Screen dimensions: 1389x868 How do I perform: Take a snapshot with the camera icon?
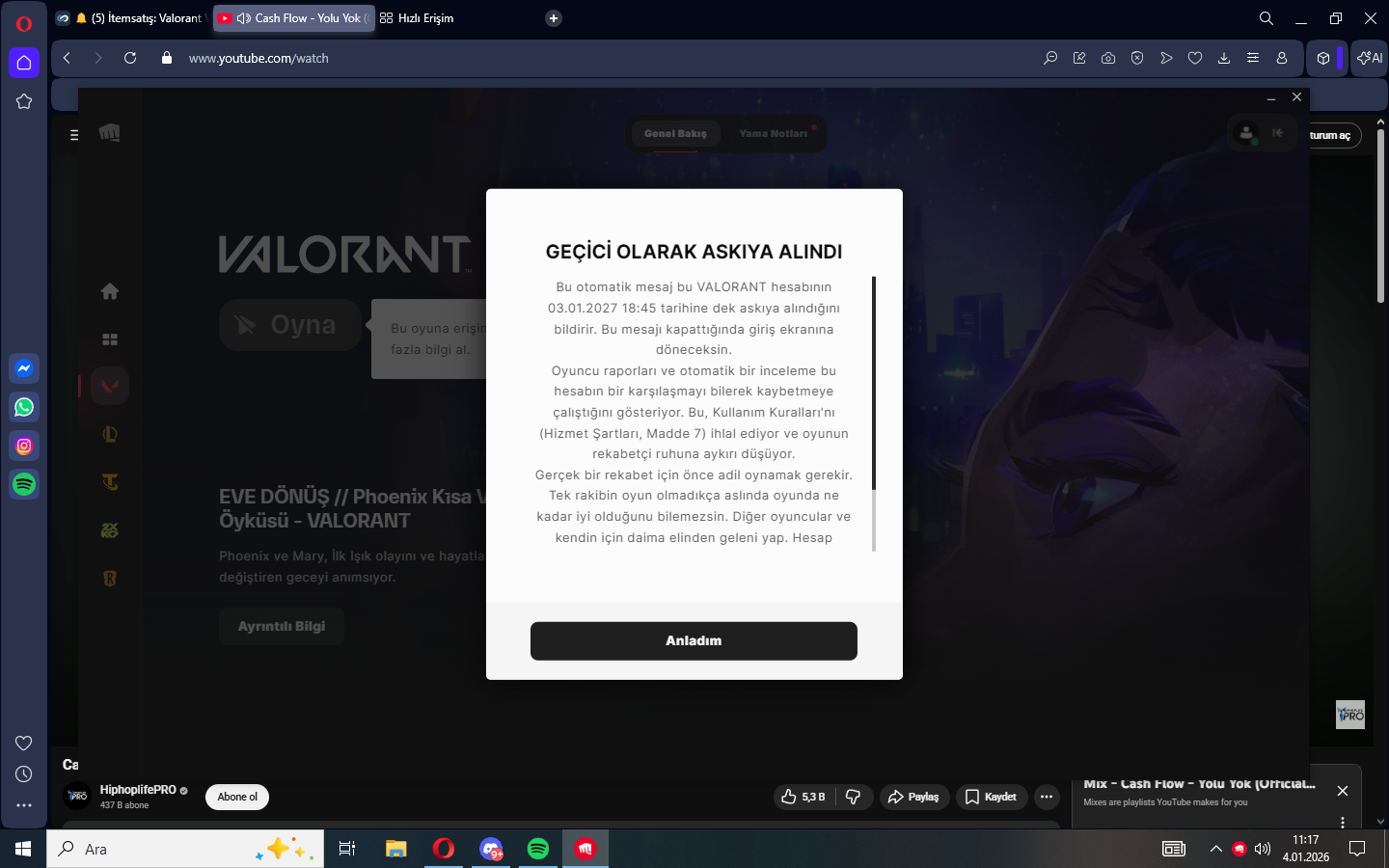click(1108, 58)
